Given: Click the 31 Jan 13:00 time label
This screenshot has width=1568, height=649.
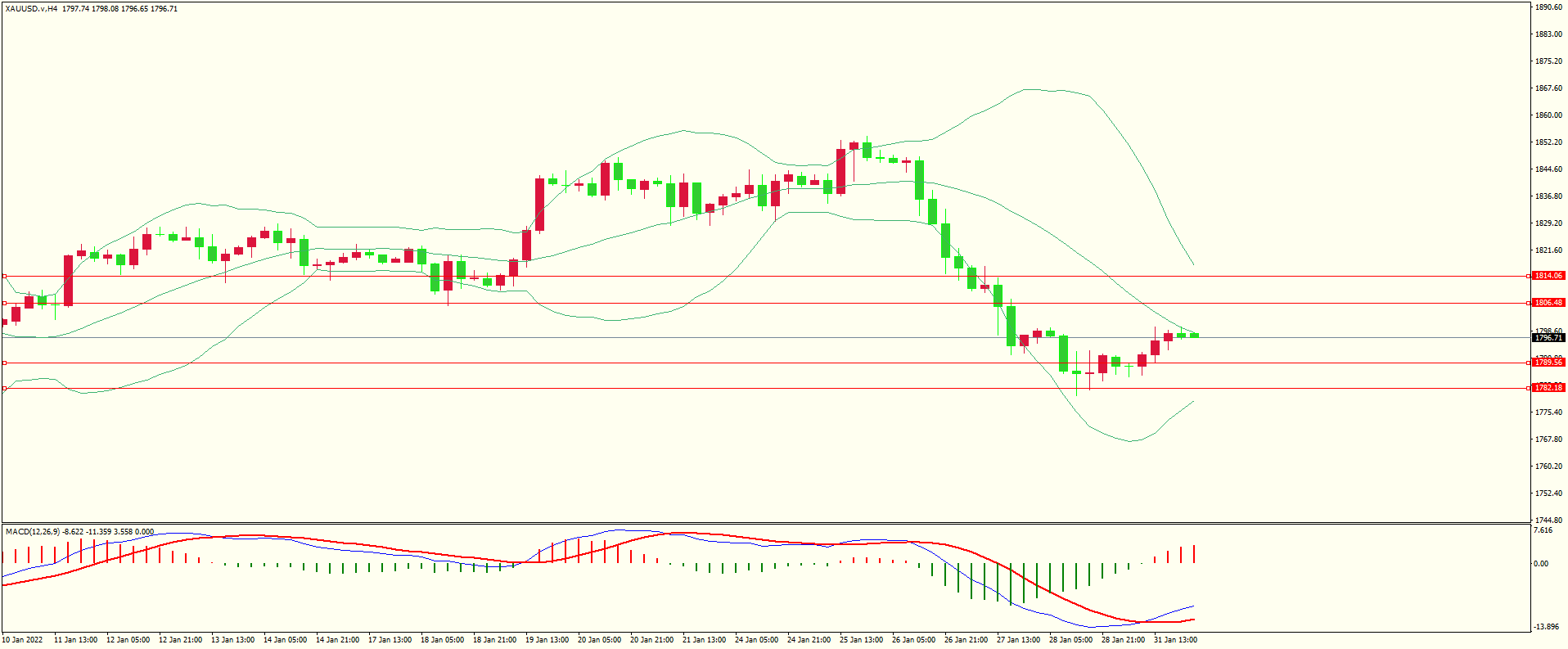Looking at the screenshot, I should pos(1175,640).
